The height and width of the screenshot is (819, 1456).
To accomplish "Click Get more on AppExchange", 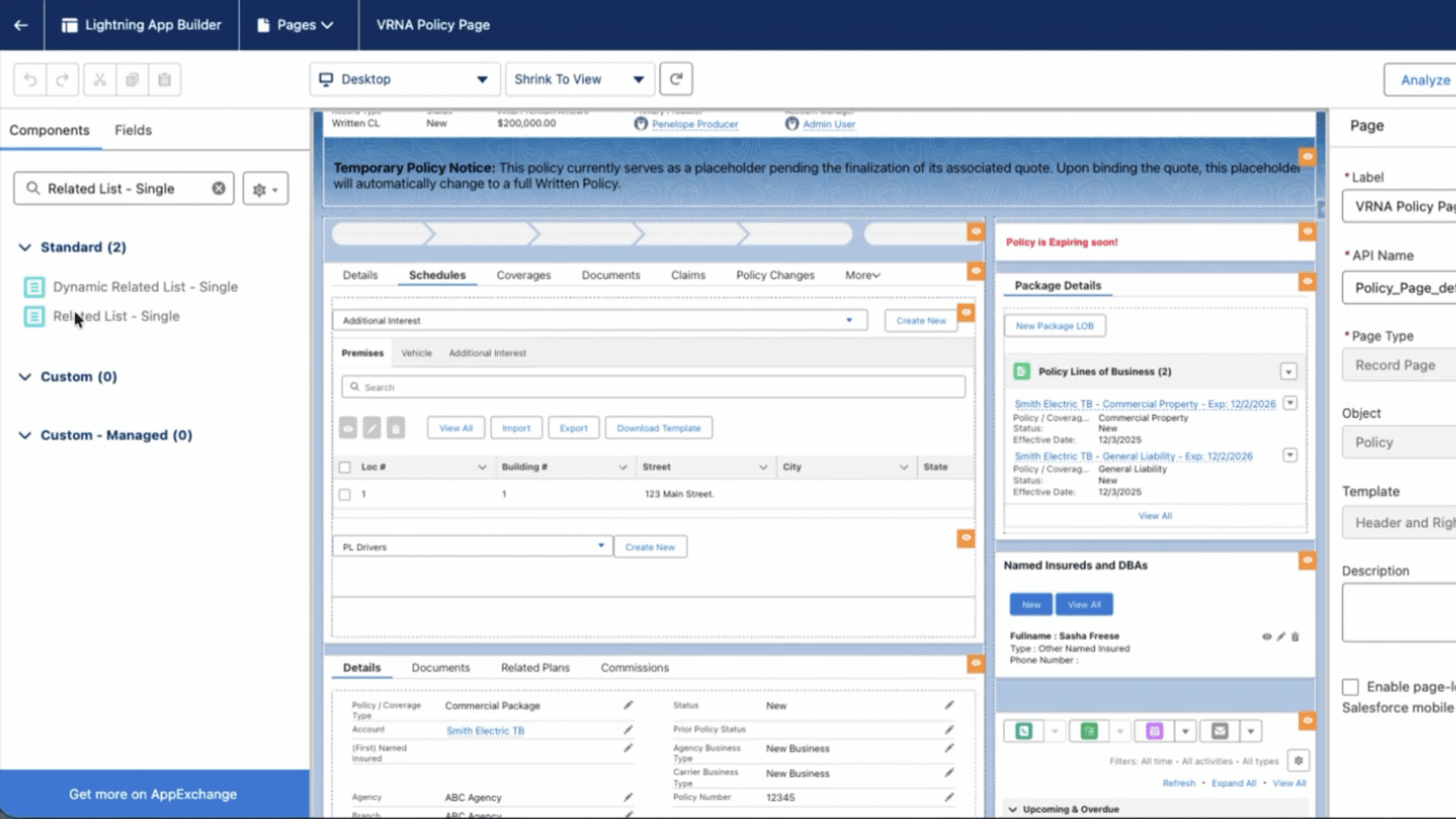I will click(153, 794).
